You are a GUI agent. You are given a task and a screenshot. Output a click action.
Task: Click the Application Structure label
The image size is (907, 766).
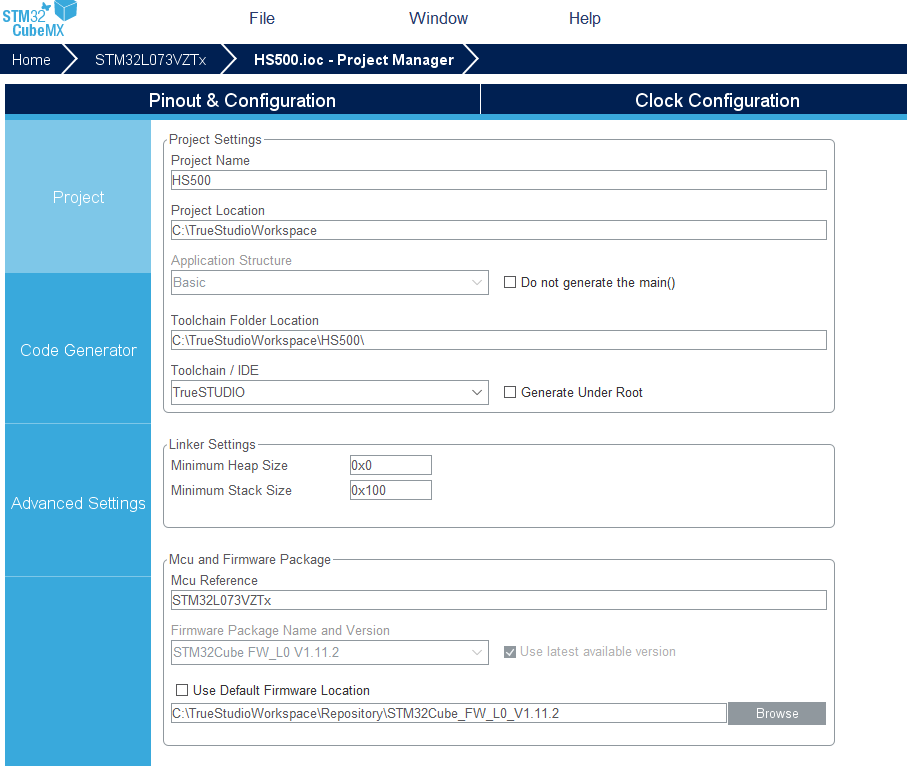[231, 260]
